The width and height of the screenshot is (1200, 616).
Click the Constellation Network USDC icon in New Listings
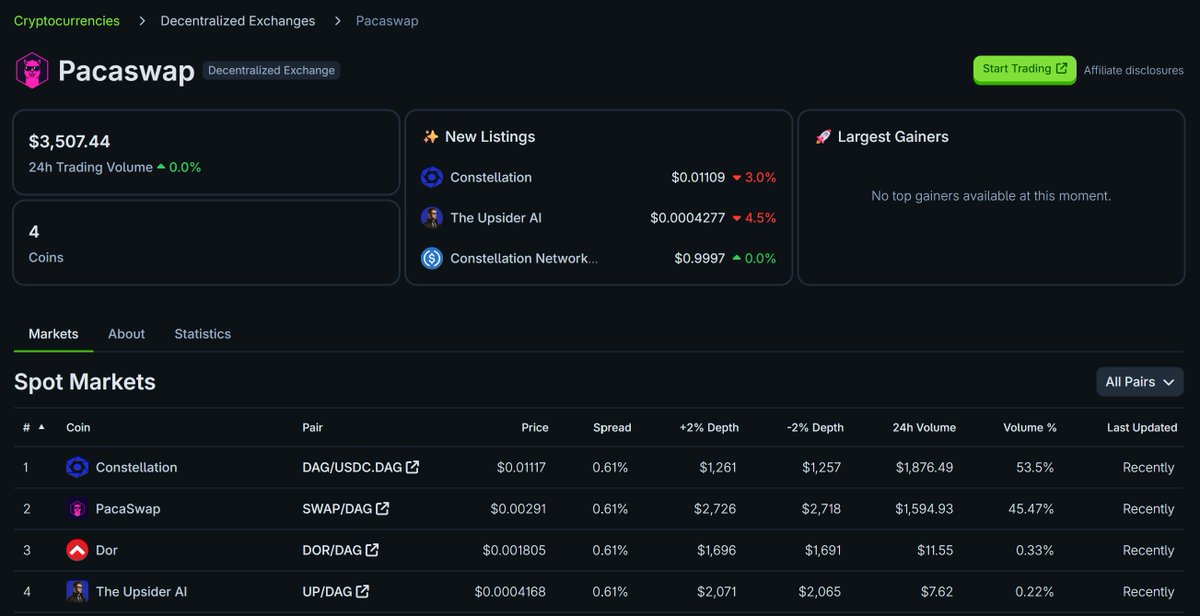point(432,258)
